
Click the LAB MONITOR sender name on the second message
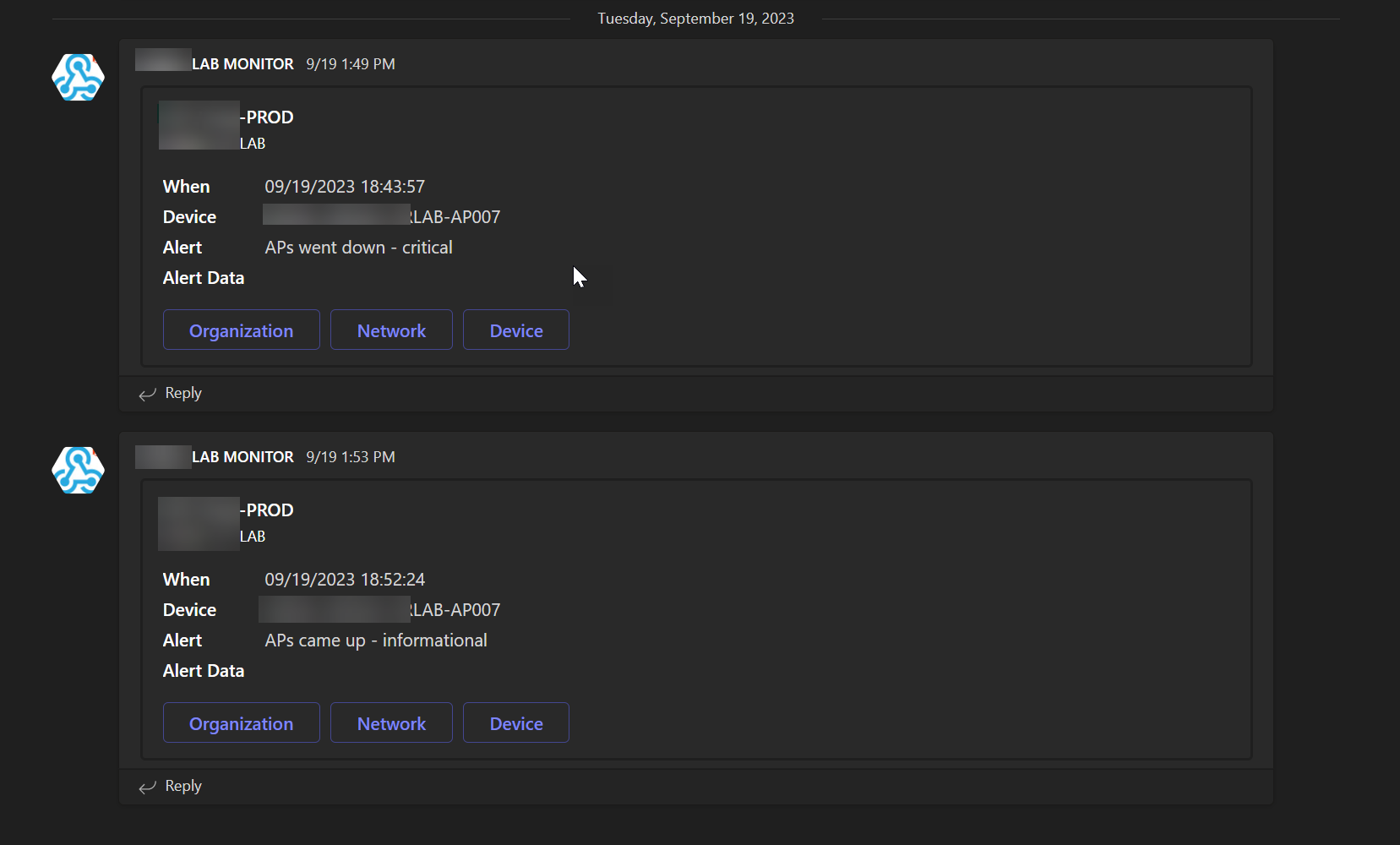click(x=242, y=456)
